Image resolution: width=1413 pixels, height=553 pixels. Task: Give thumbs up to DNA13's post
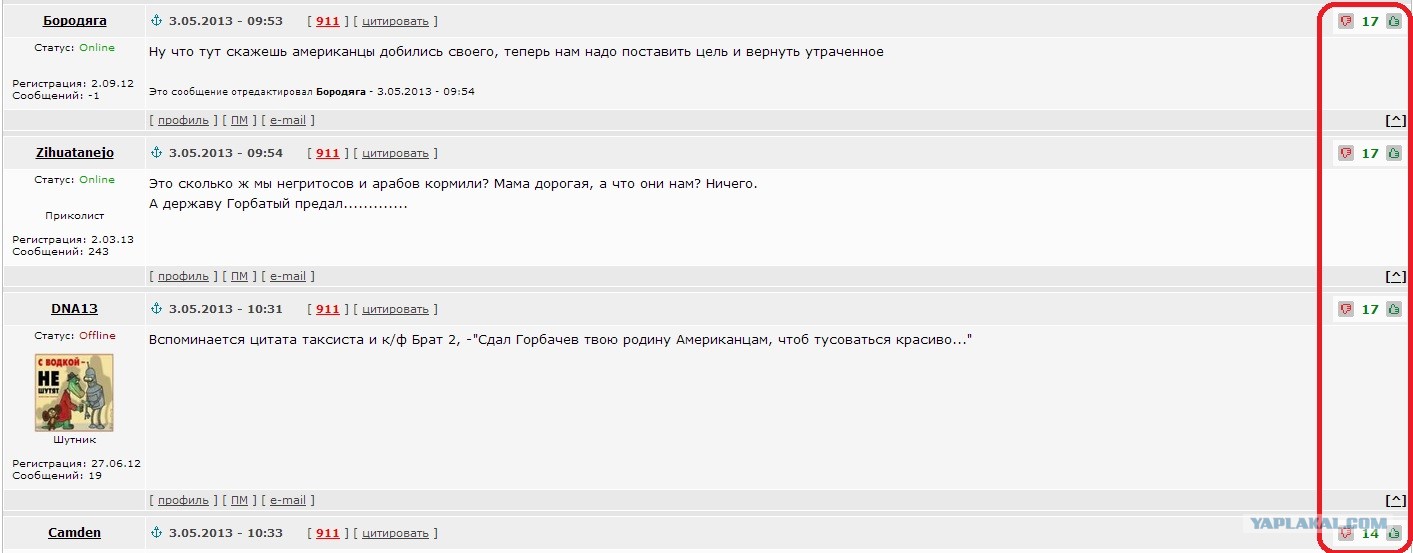1393,309
